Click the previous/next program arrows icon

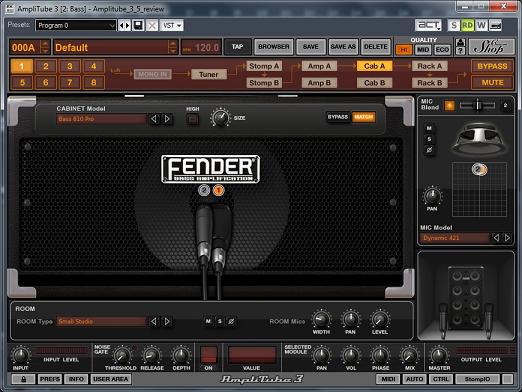(x=124, y=25)
